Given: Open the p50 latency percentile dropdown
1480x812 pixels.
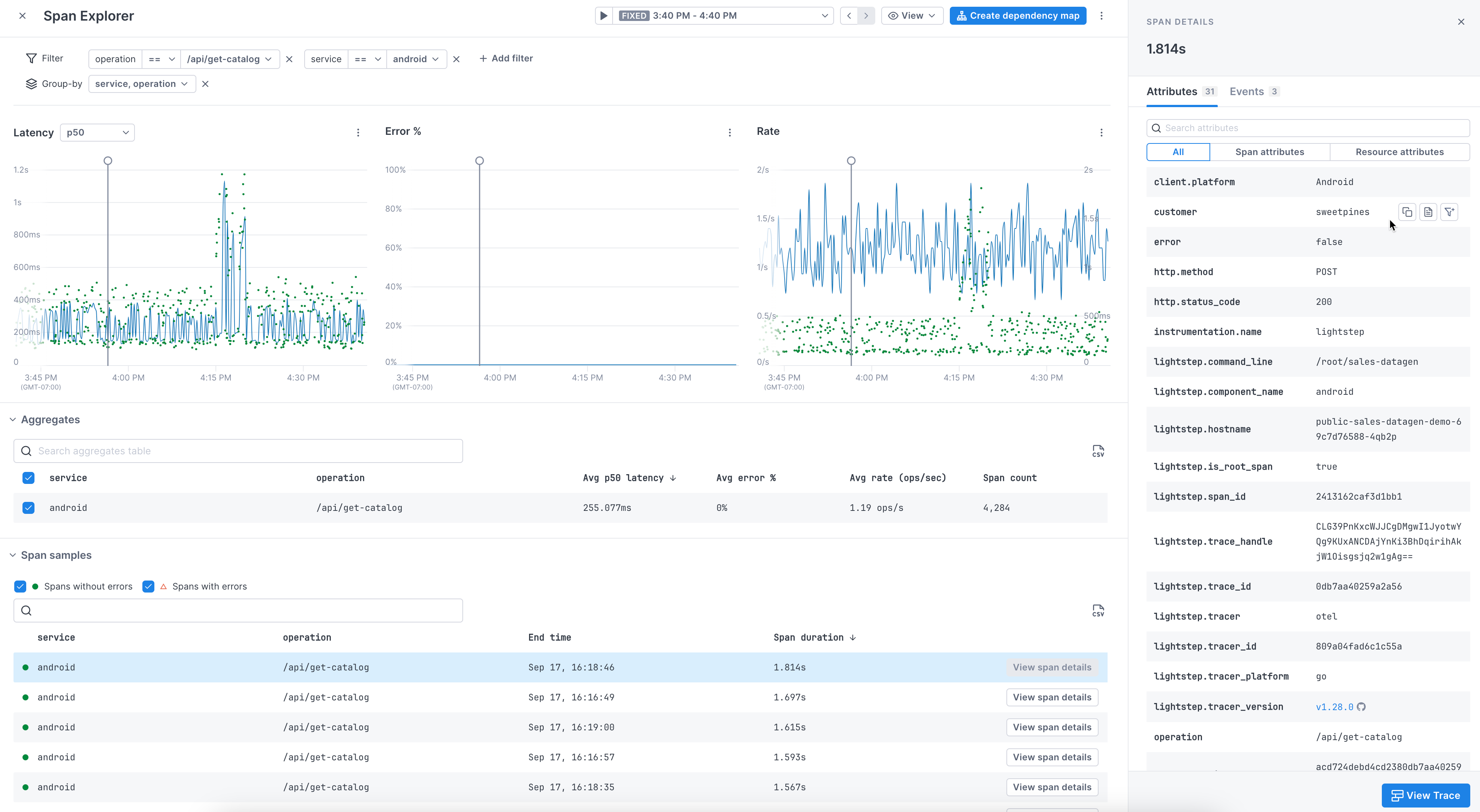Looking at the screenshot, I should (x=97, y=132).
